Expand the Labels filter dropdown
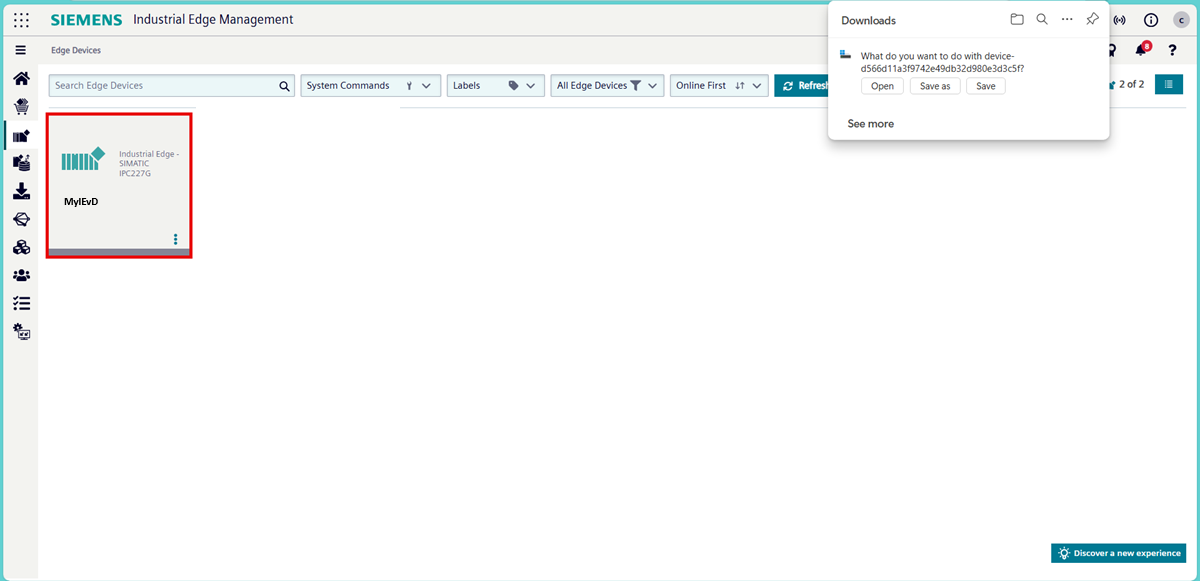Image resolution: width=1200 pixels, height=581 pixels. (x=495, y=85)
